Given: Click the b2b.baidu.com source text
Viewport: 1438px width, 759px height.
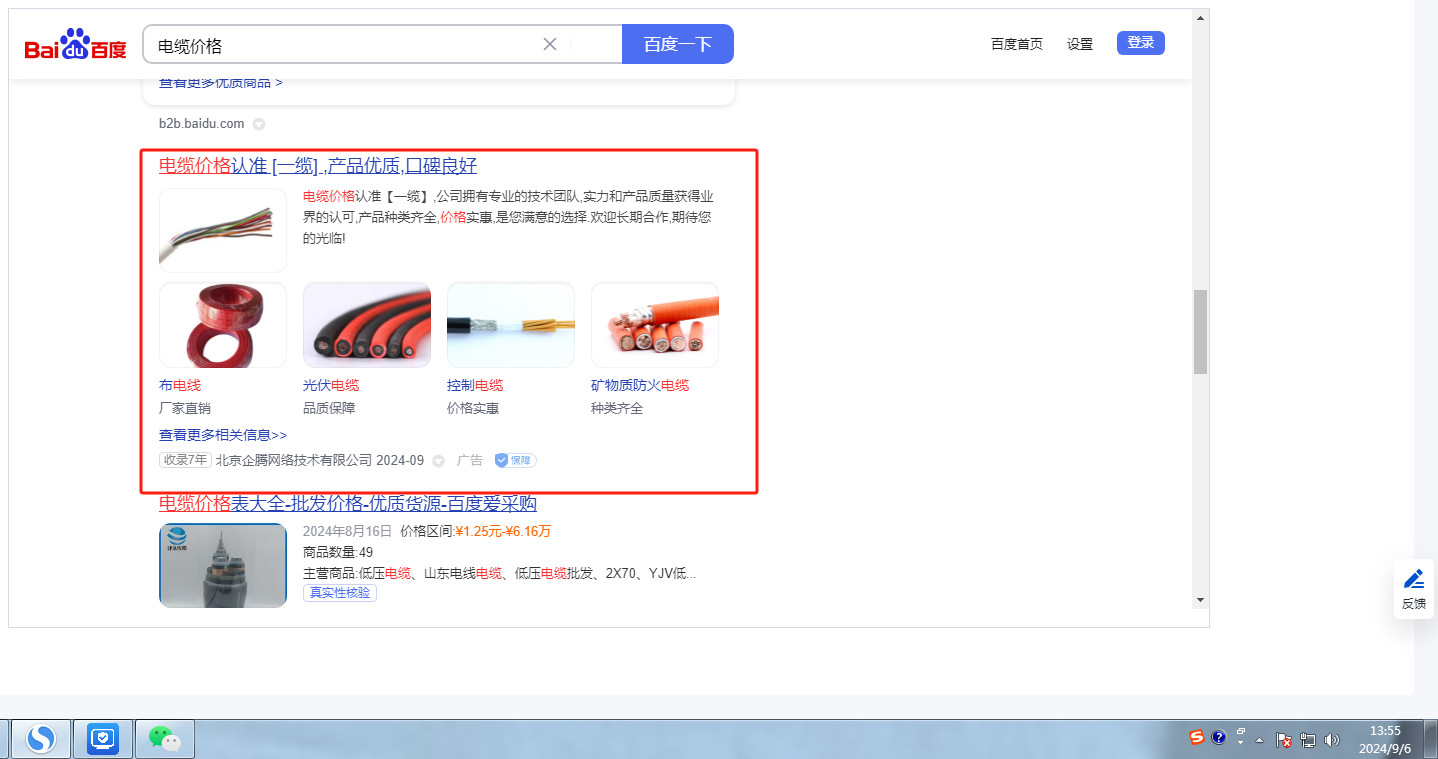Looking at the screenshot, I should [x=201, y=124].
